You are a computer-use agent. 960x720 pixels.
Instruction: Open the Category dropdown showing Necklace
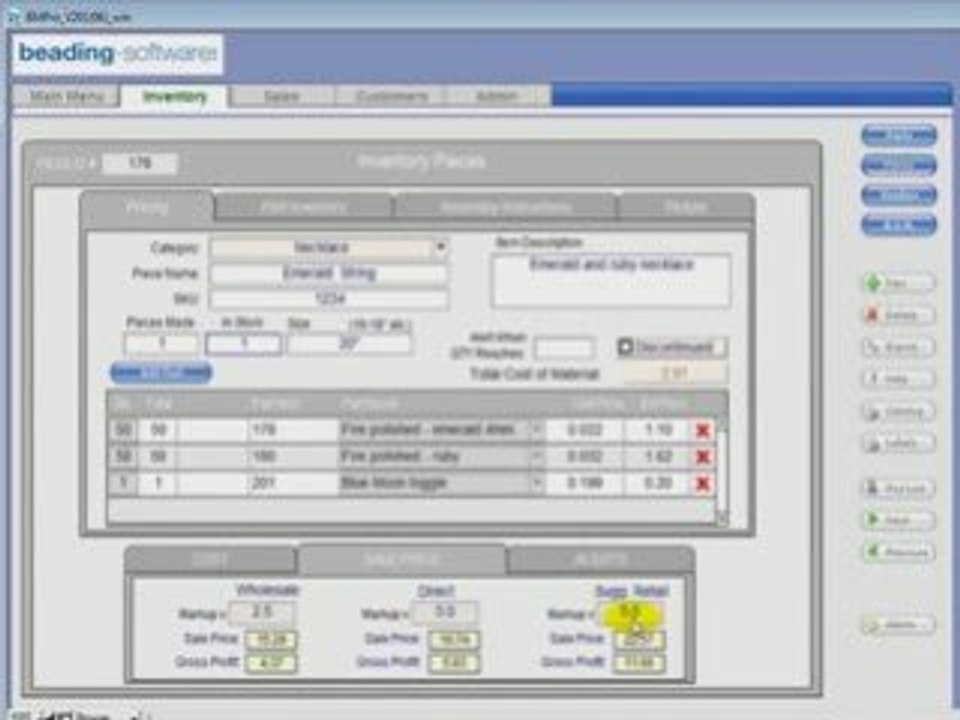[x=440, y=247]
